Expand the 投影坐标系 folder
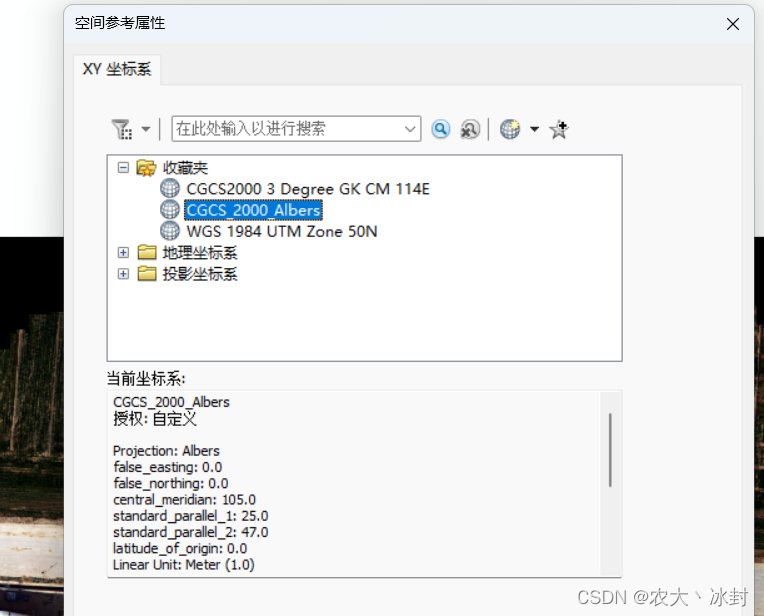This screenshot has width=764, height=616. tap(123, 274)
